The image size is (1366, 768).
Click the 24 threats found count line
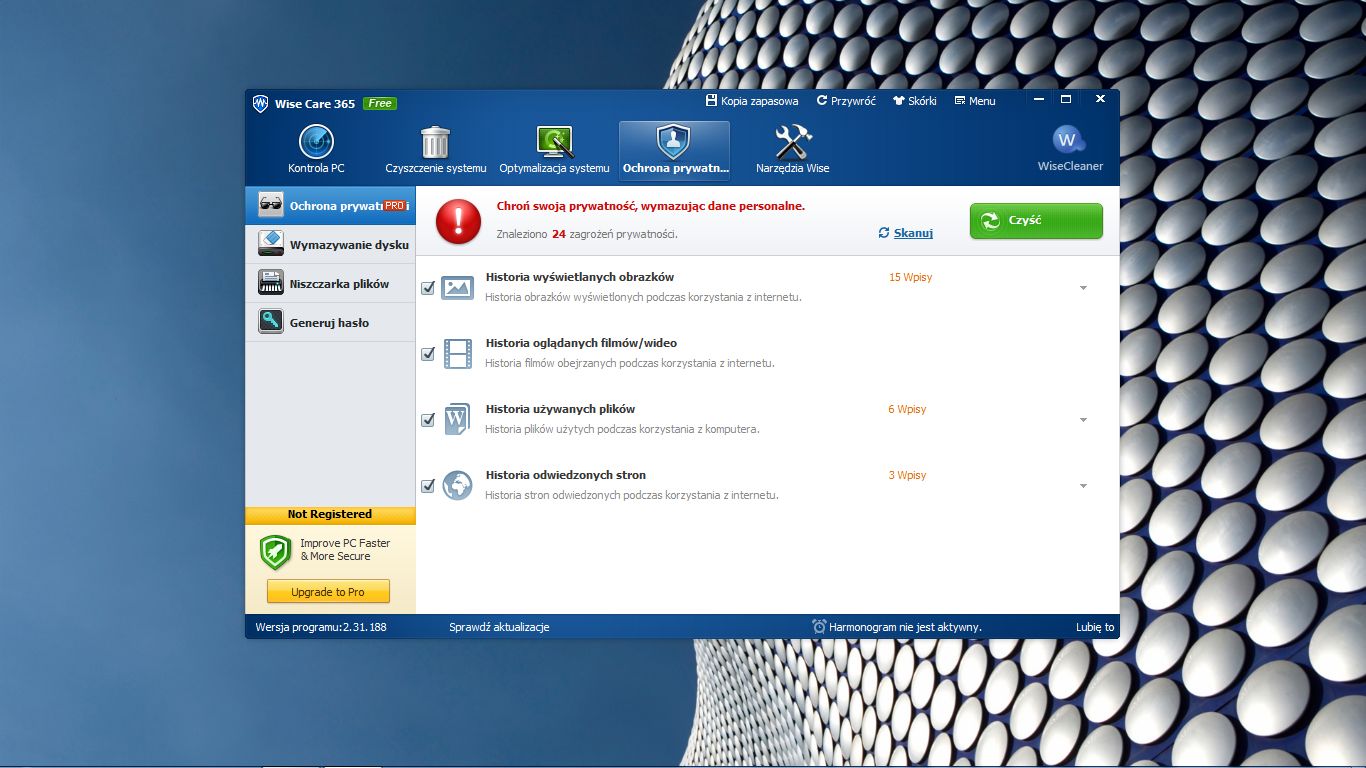click(587, 234)
